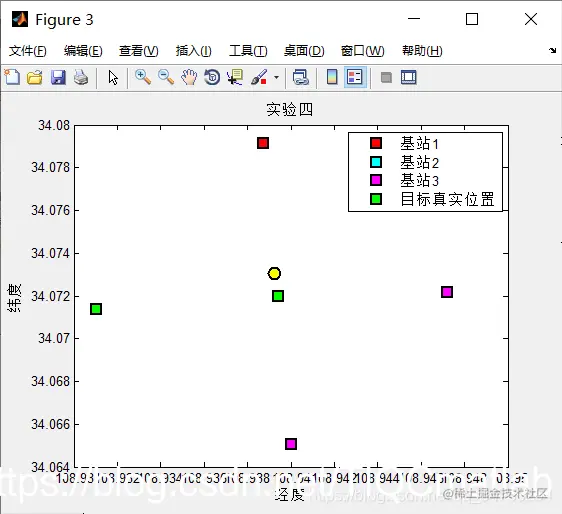Click the cyan 基站2 legend swatch

[x=376, y=162]
